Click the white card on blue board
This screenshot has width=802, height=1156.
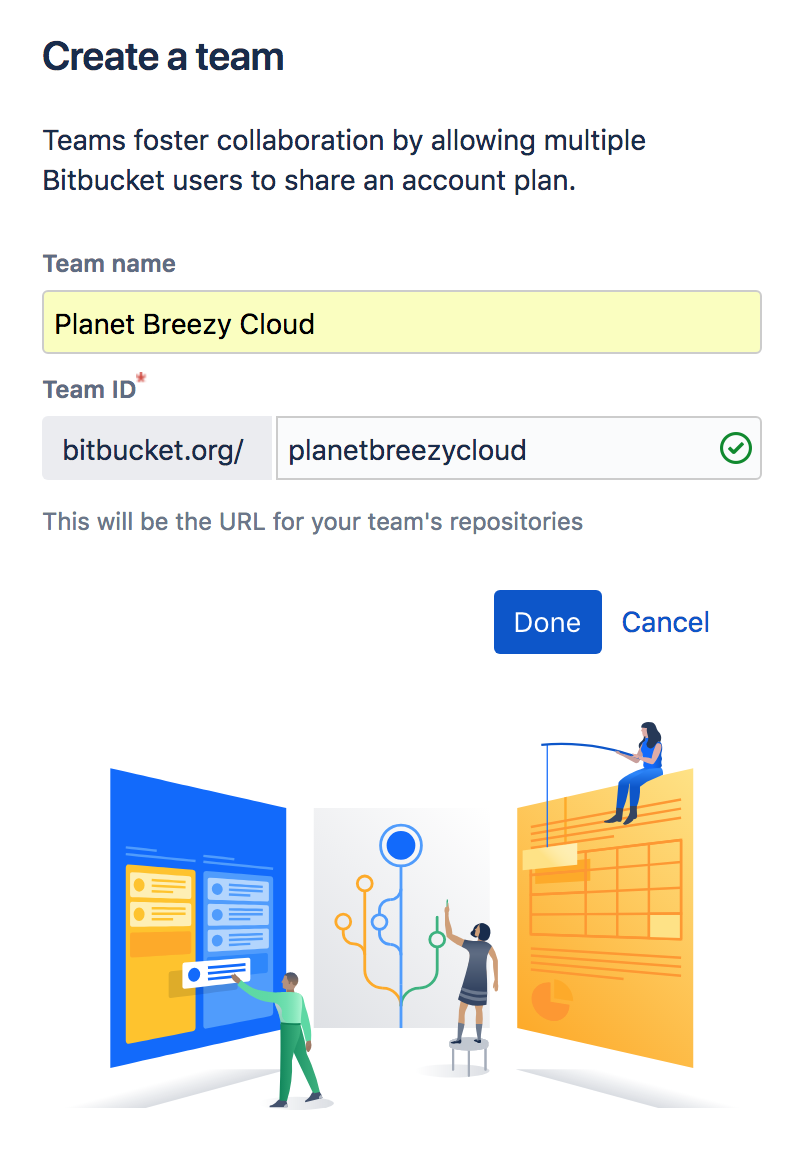[215, 971]
